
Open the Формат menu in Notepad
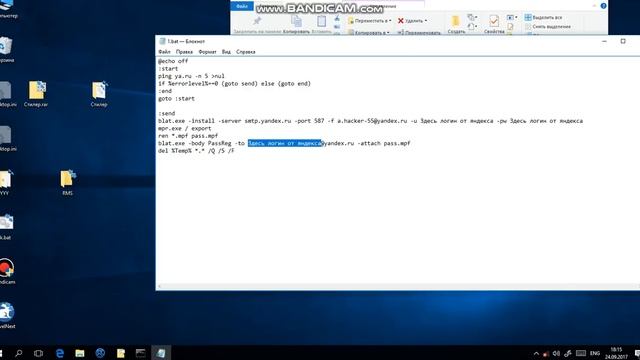pyautogui.click(x=207, y=52)
